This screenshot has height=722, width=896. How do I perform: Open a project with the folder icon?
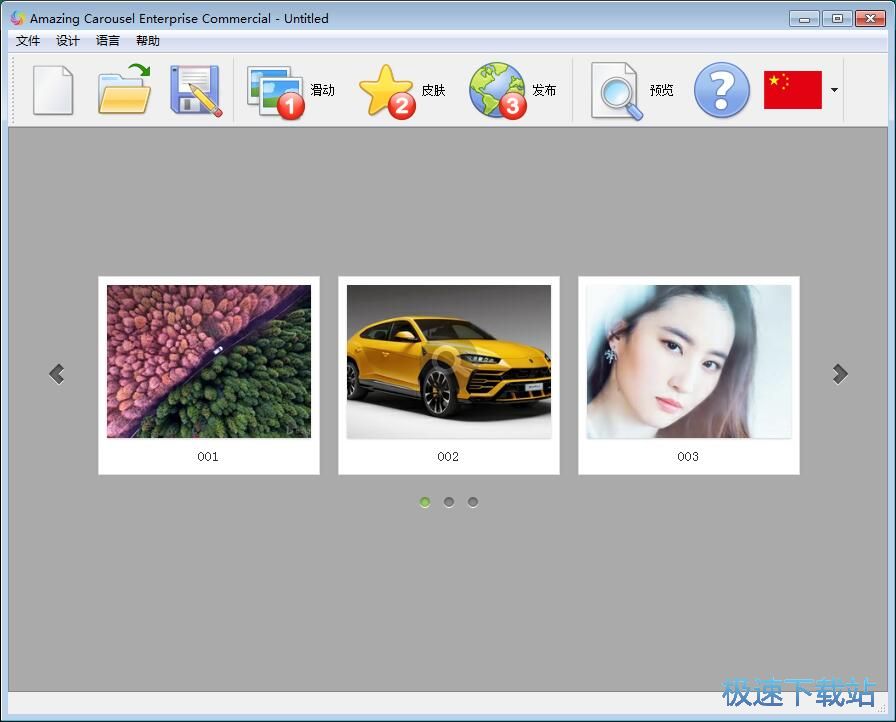[x=124, y=90]
